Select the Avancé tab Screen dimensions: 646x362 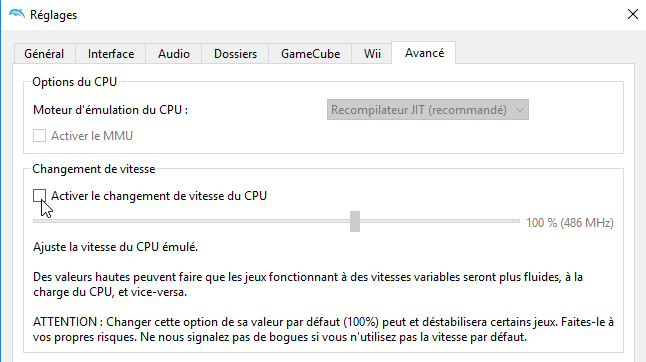tap(424, 53)
